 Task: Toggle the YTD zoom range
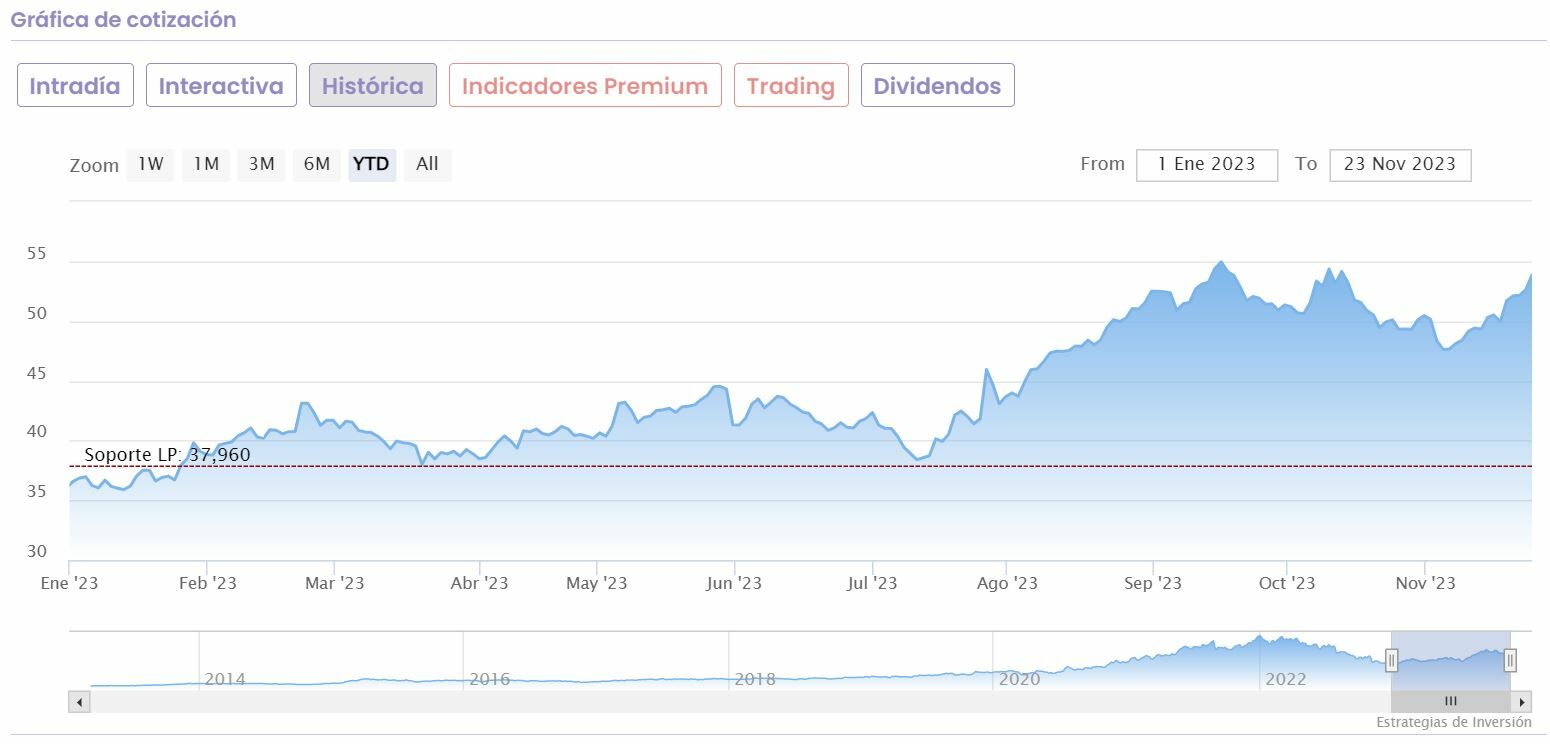pos(372,165)
